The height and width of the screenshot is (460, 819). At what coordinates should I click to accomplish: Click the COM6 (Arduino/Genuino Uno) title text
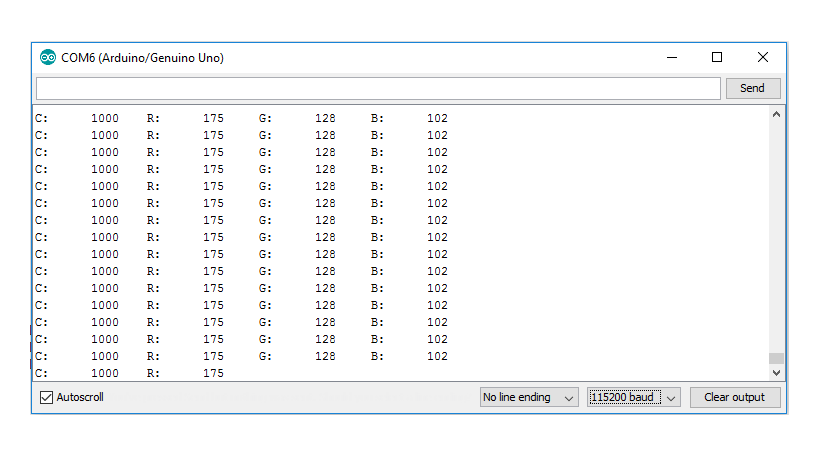point(142,58)
